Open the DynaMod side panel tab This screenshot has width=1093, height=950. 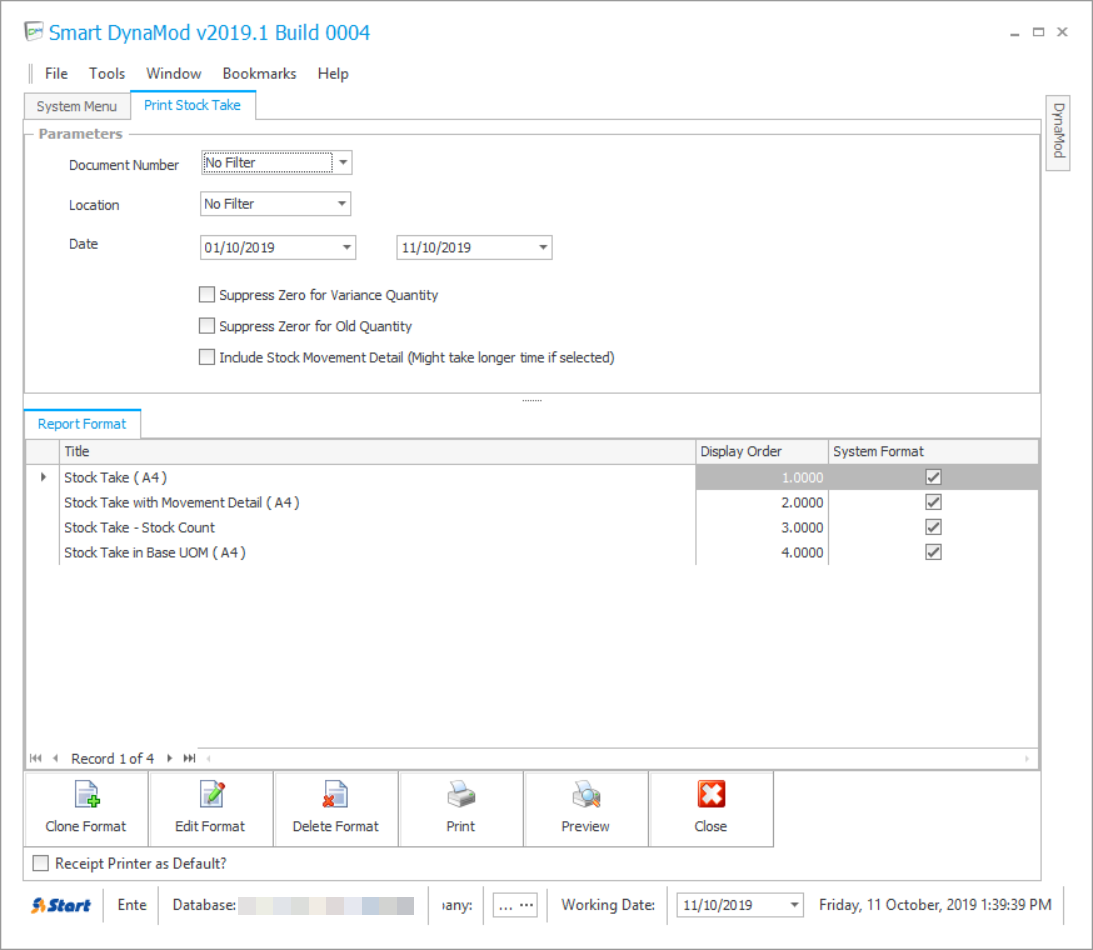click(1058, 131)
